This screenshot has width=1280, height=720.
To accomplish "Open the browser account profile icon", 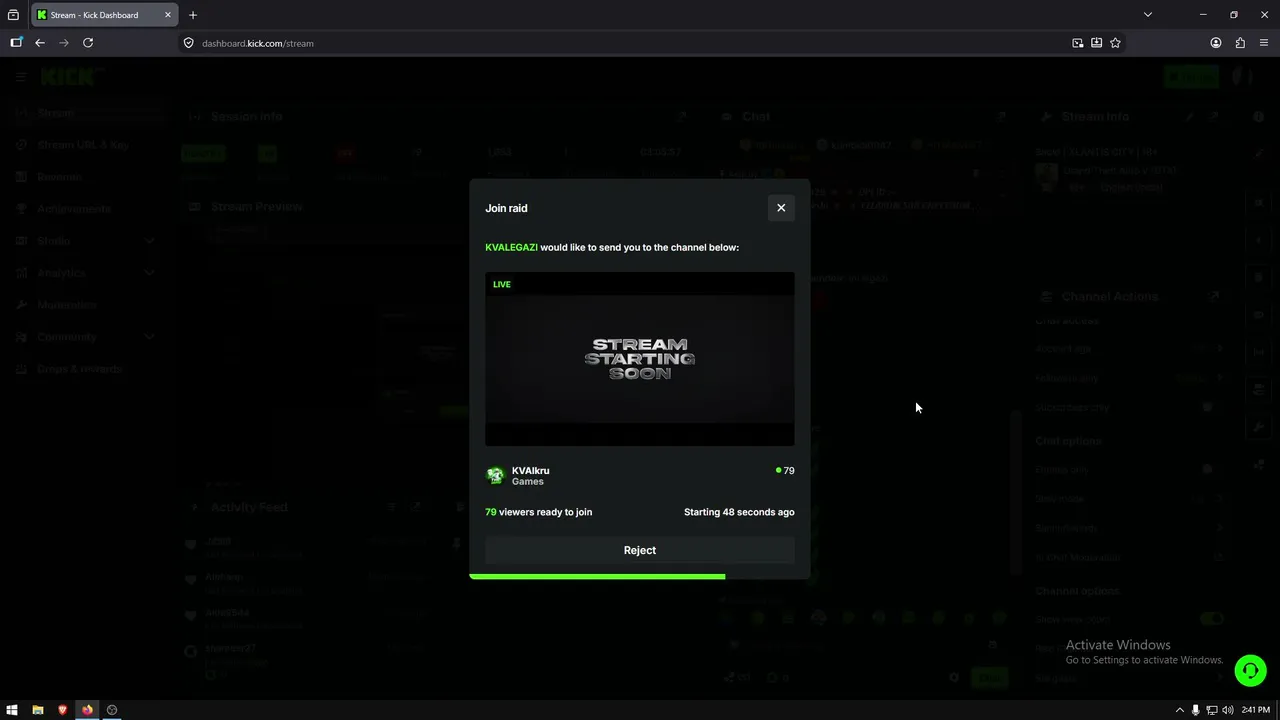I will [1216, 43].
